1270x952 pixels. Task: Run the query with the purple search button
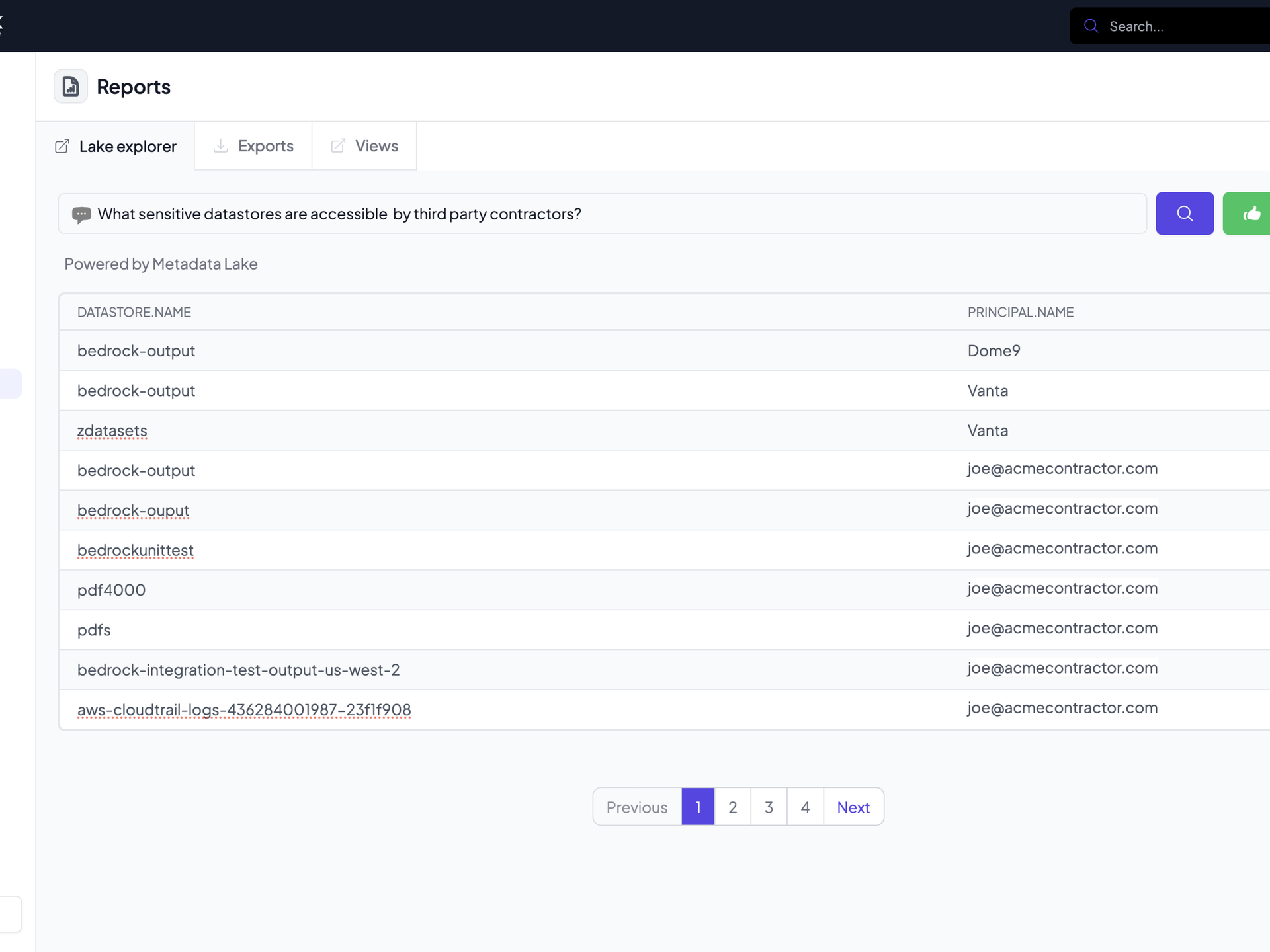pyautogui.click(x=1185, y=214)
